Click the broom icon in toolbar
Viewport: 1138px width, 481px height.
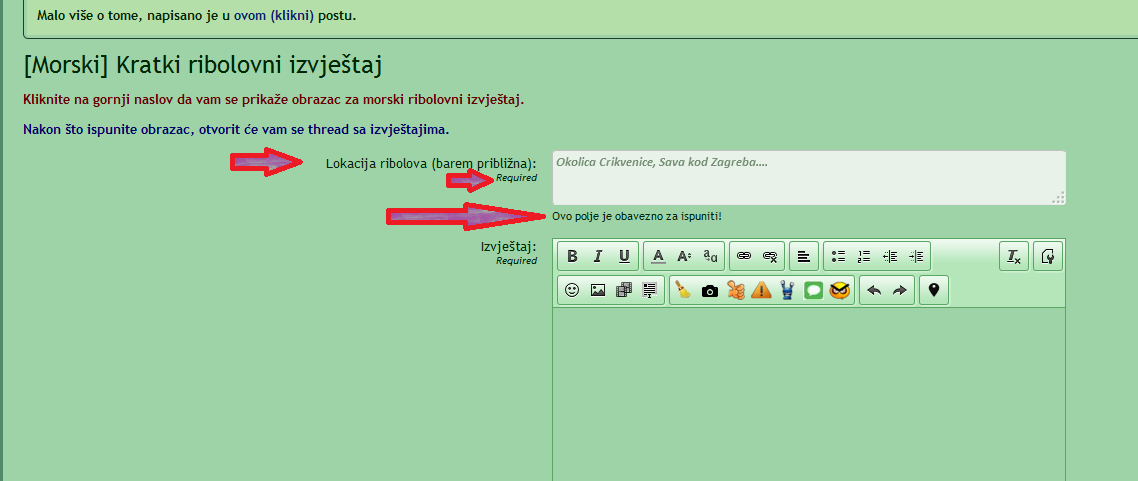[683, 290]
